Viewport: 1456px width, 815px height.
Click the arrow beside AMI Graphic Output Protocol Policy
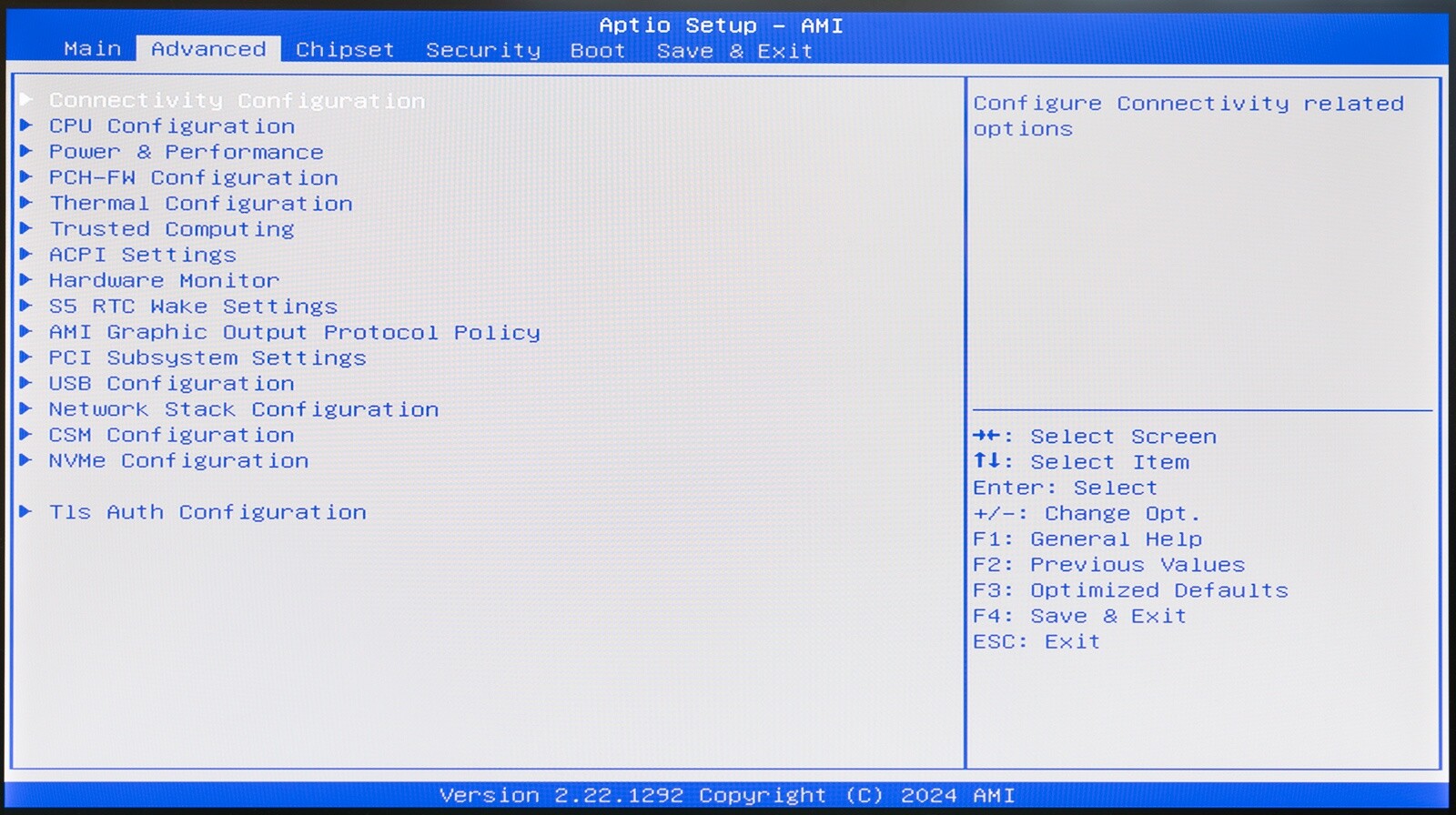[x=26, y=331]
